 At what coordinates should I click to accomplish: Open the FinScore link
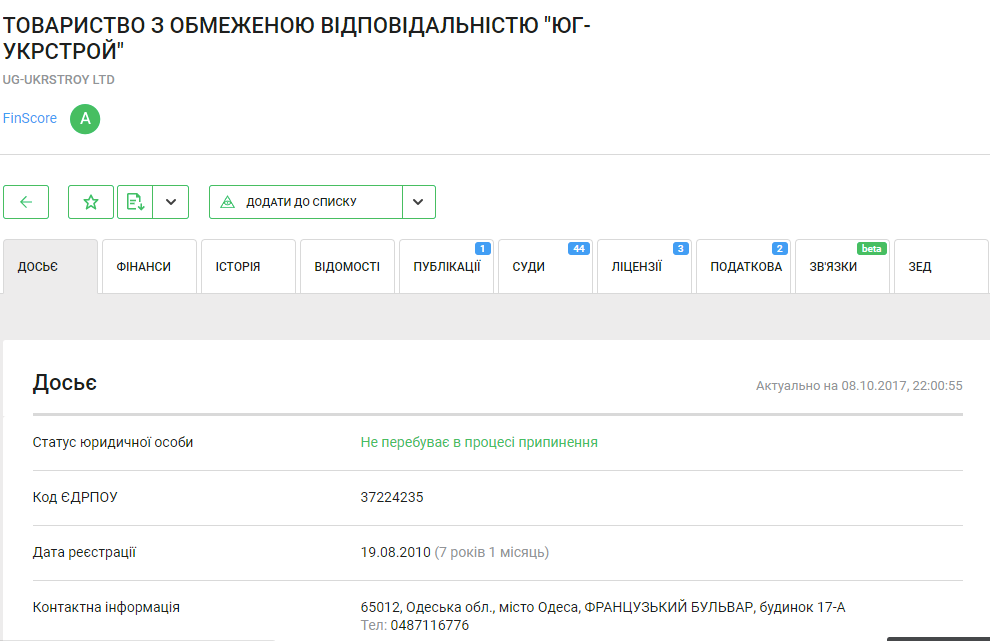click(30, 119)
